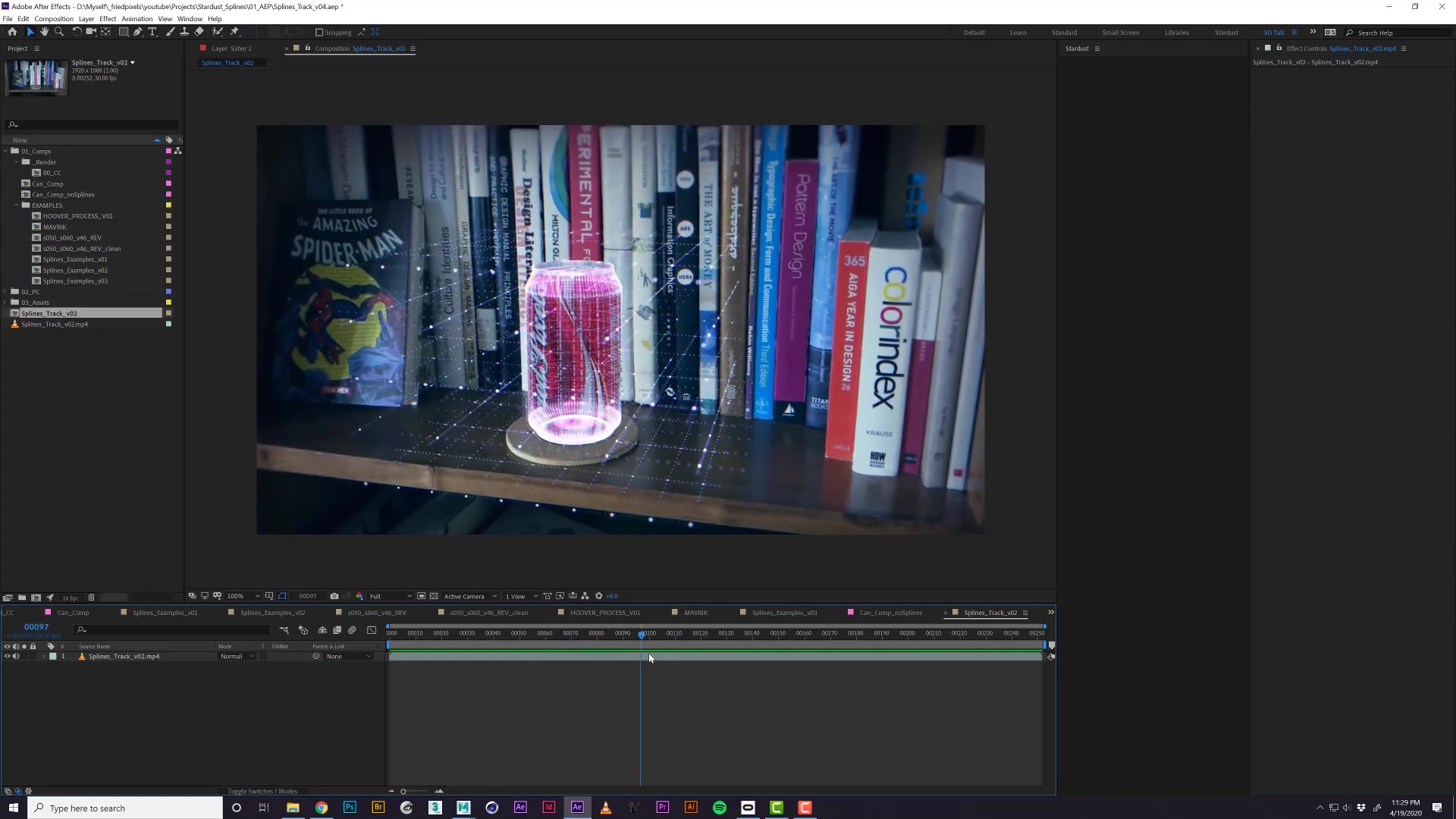Toggle mask and shape path visibility
The image size is (1456, 819).
click(282, 596)
